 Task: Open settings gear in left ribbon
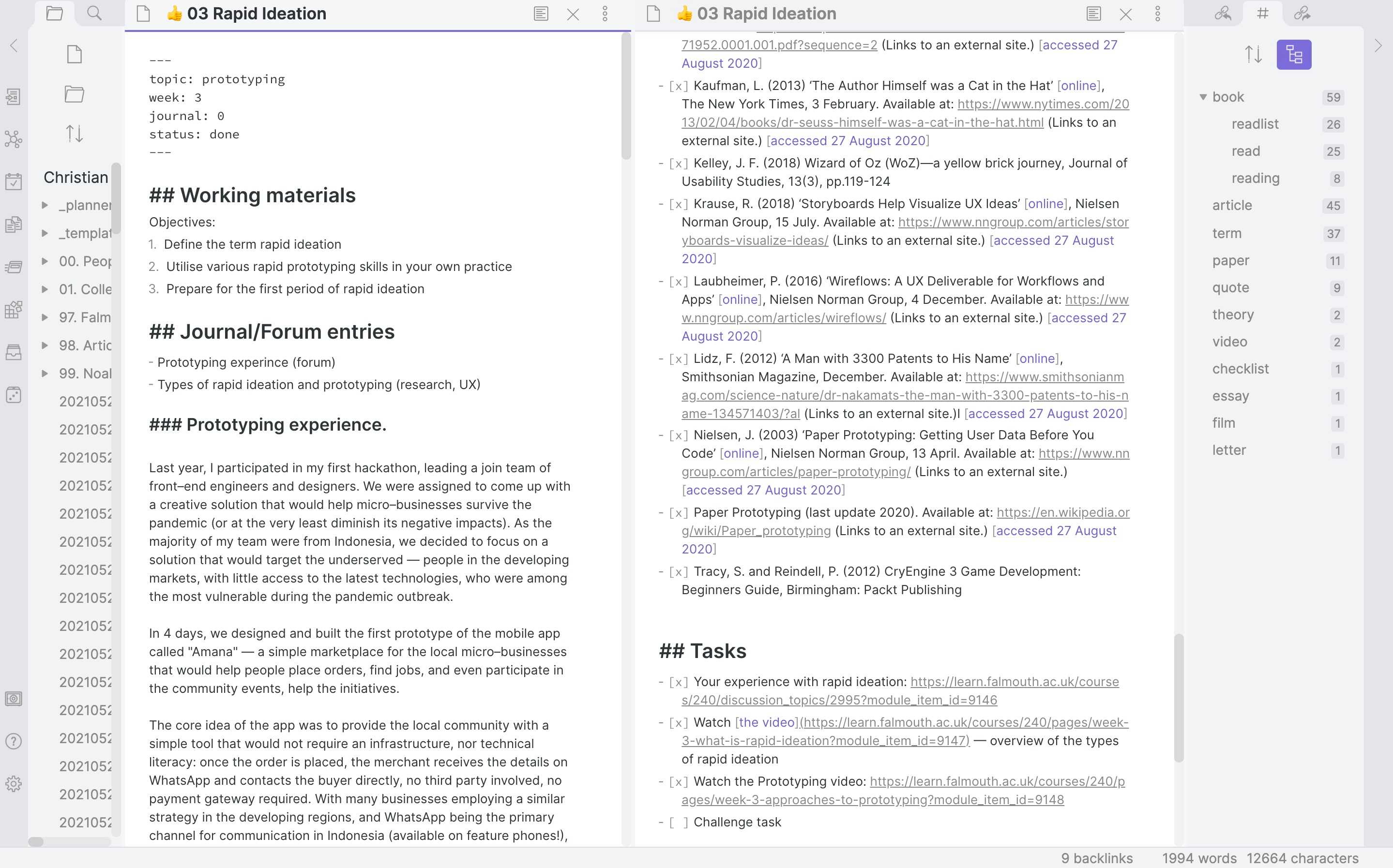point(13,784)
